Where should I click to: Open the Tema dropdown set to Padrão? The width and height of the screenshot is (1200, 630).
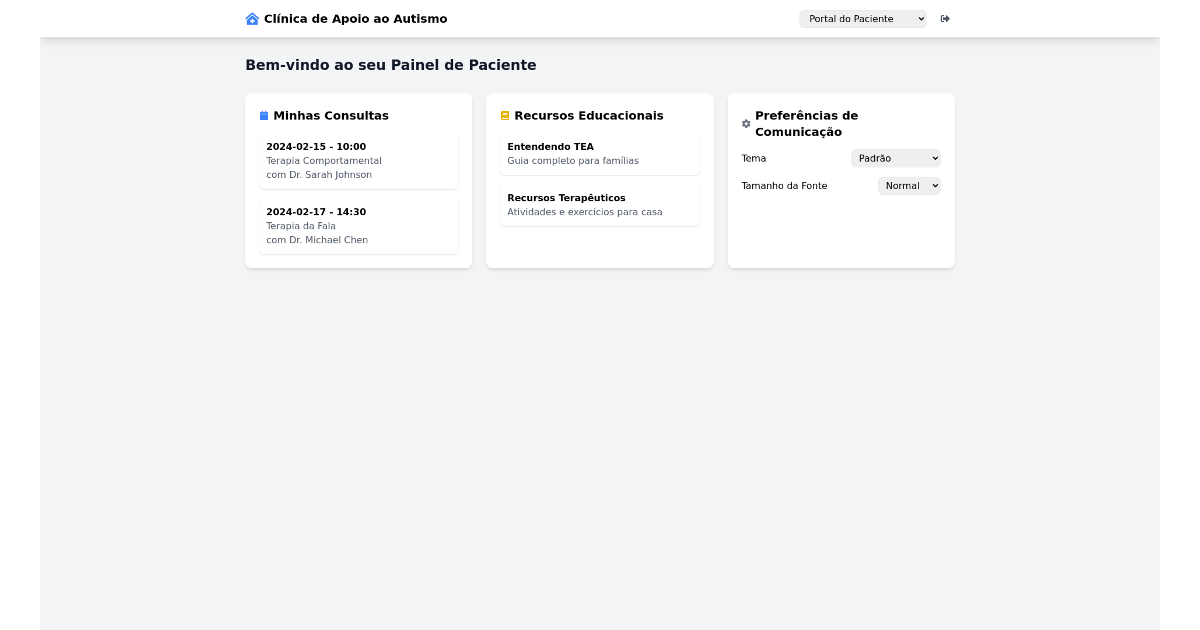pyautogui.click(x=895, y=158)
